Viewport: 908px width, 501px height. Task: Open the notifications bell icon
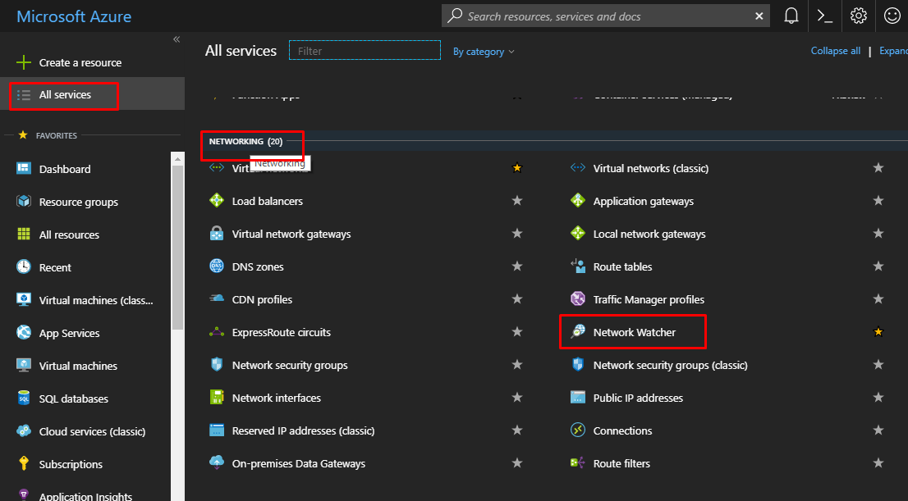click(x=791, y=16)
